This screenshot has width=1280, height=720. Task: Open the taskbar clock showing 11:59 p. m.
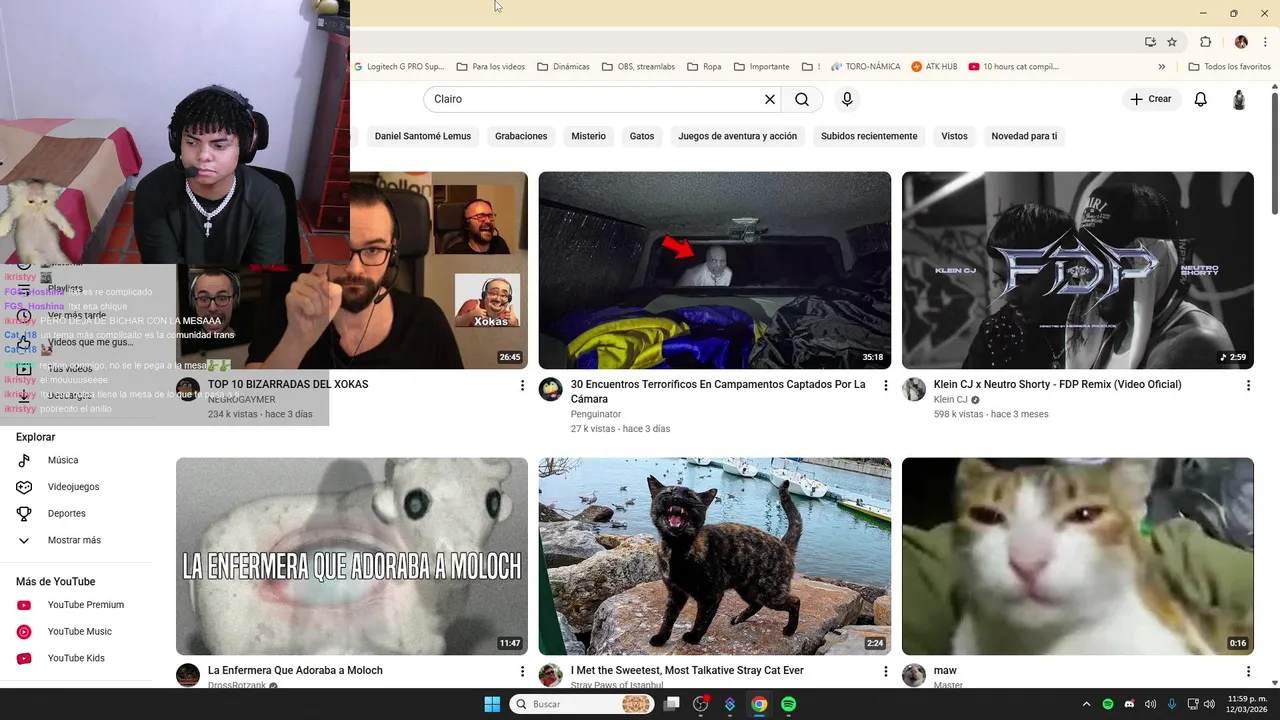pyautogui.click(x=1246, y=704)
